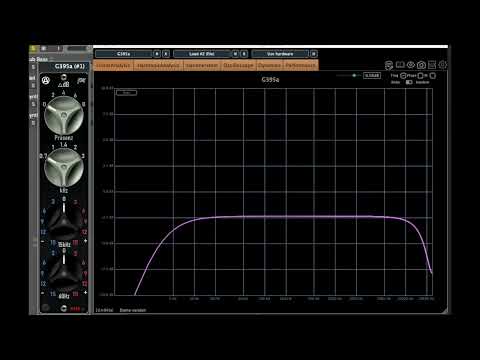This screenshot has height=360, width=480.
Task: Take a snapshot with the camera icon
Action: click(421, 65)
